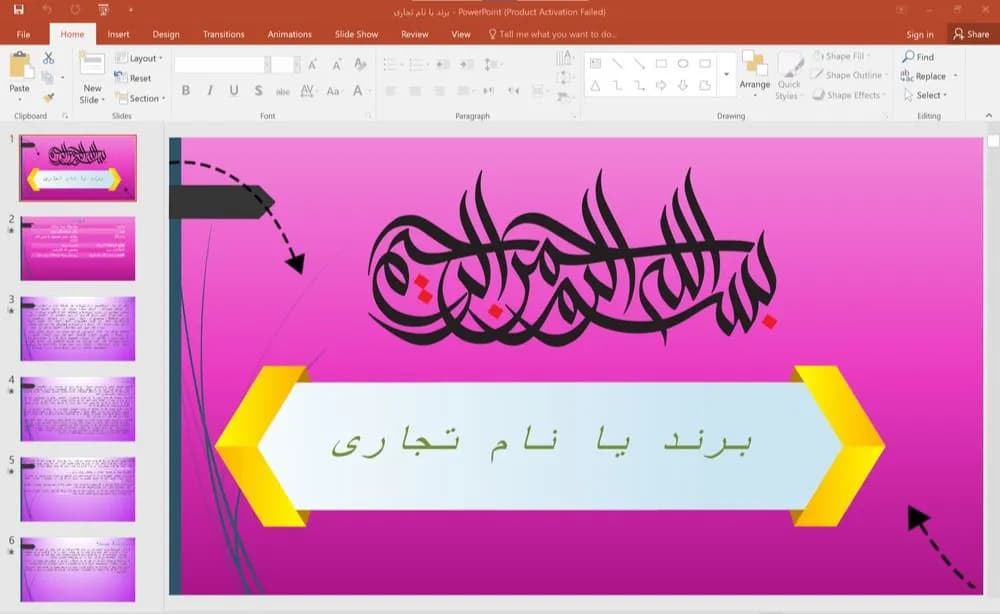
Task: Click the Format Painter brush icon
Action: [x=48, y=98]
